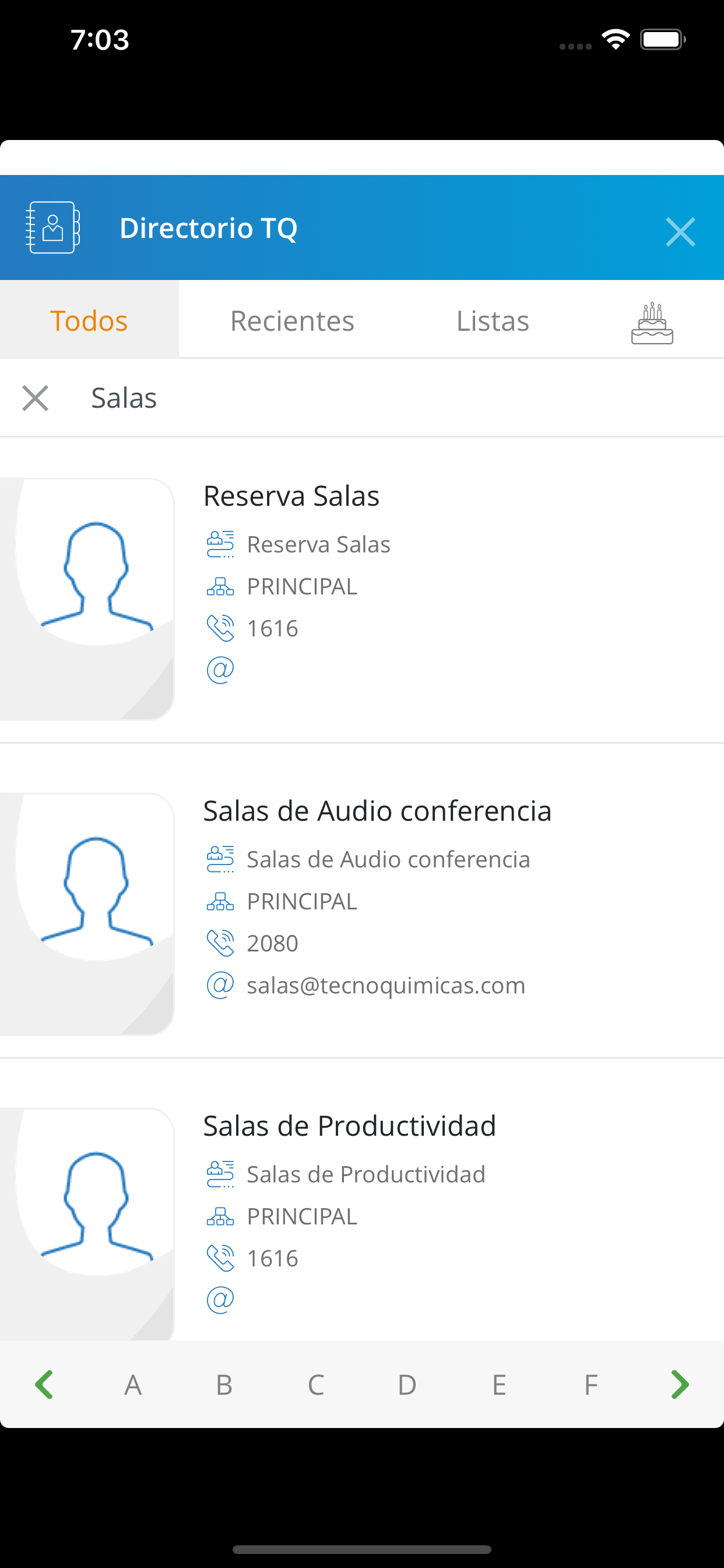Tap email icon for Salas de Audio conferencia

pos(220,985)
